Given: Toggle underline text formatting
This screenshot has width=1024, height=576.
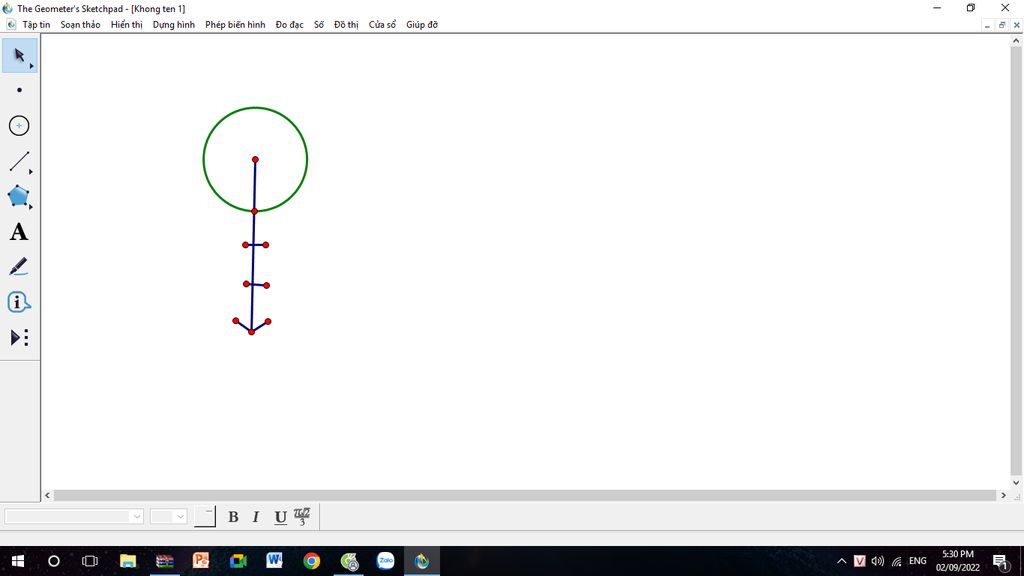Looking at the screenshot, I should pos(280,517).
